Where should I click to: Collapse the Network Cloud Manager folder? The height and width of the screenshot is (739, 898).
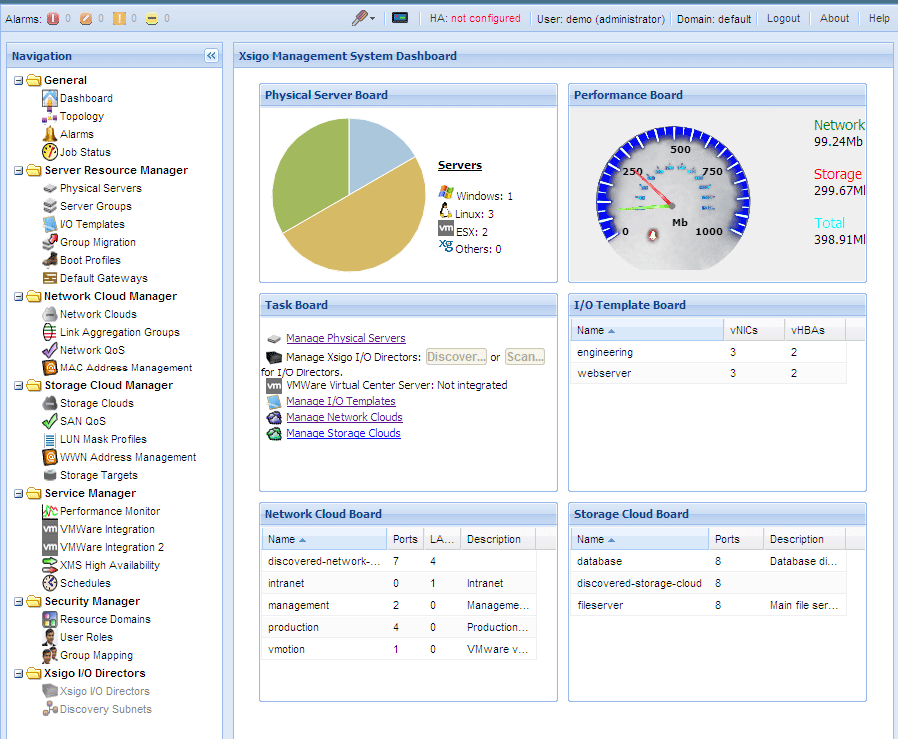click(18, 296)
